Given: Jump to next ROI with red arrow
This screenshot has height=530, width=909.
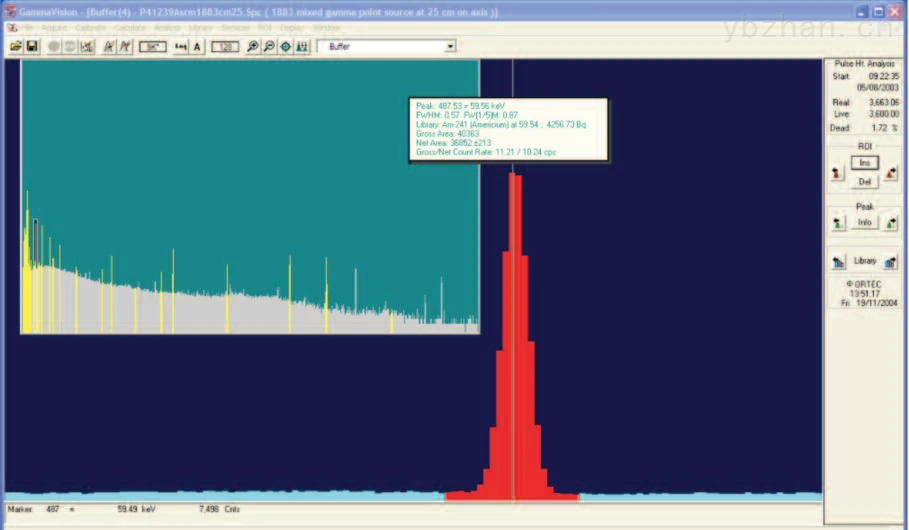Looking at the screenshot, I should click(891, 173).
